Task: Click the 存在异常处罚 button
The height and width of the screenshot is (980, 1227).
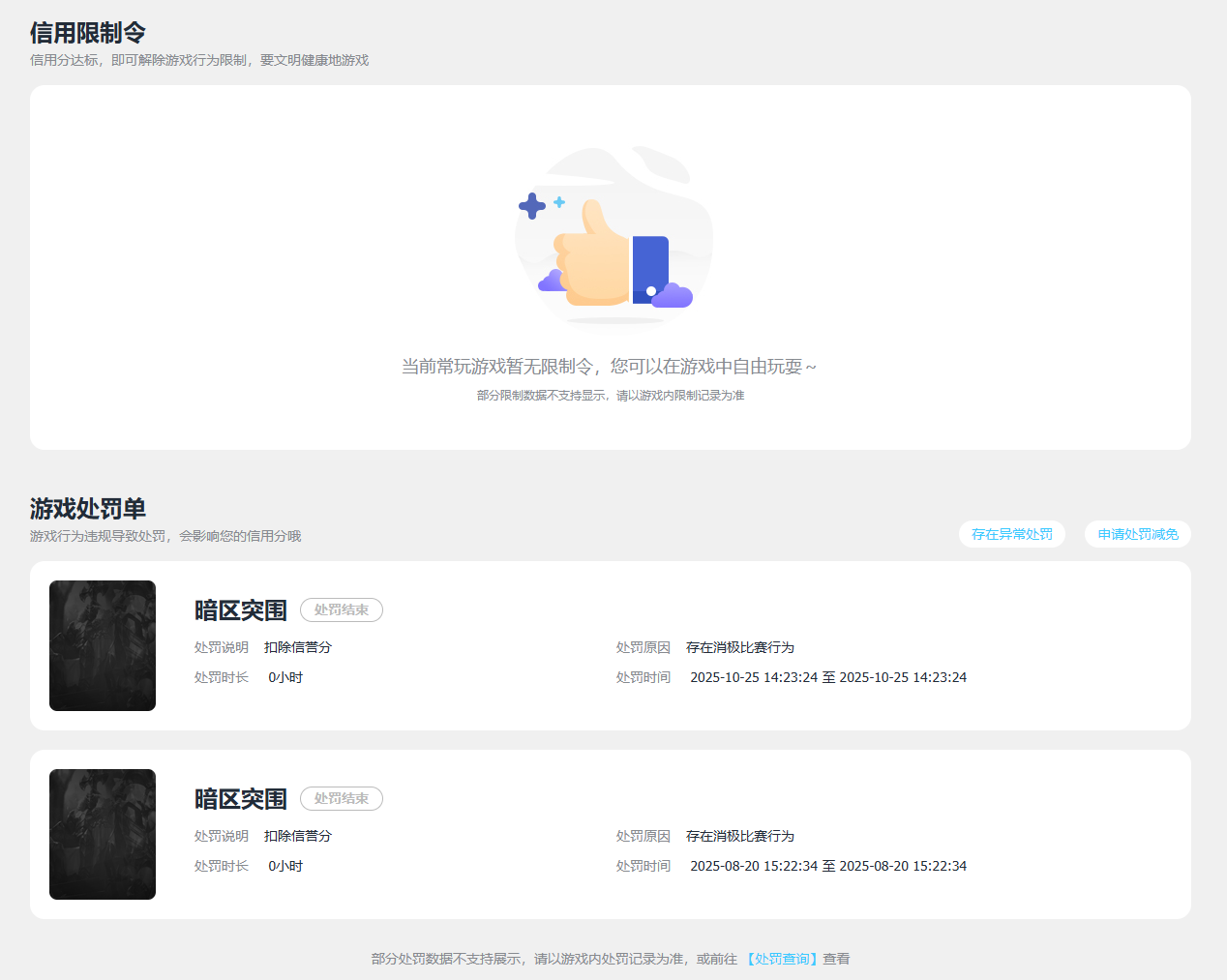Action: [1012, 534]
